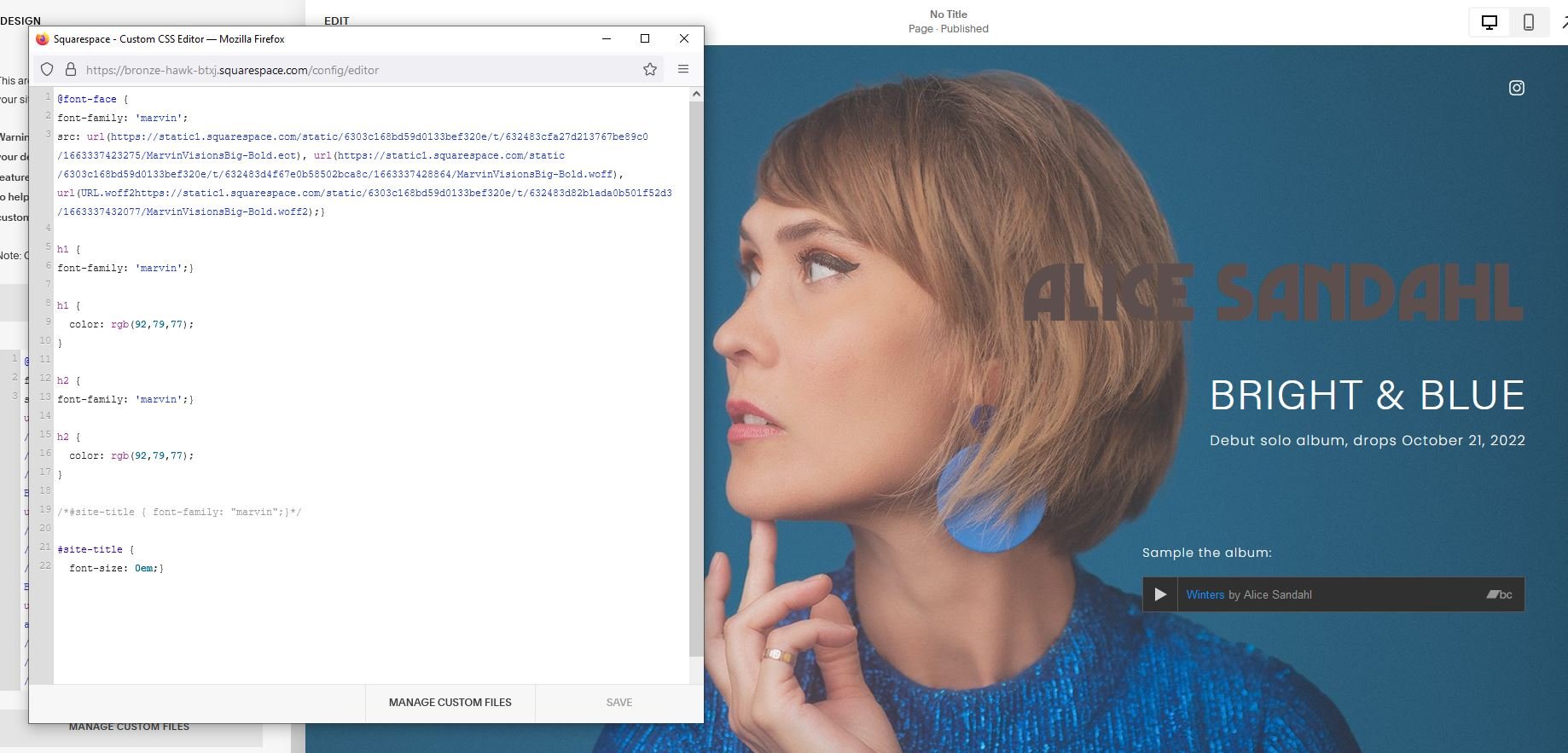1568x753 pixels.
Task: Play the Winters track on Bandcamp player
Action: [x=1160, y=594]
